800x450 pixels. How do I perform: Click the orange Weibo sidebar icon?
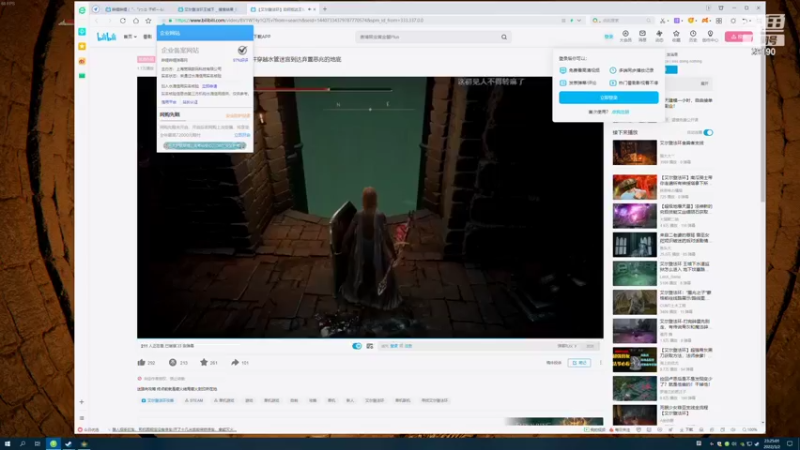click(82, 61)
